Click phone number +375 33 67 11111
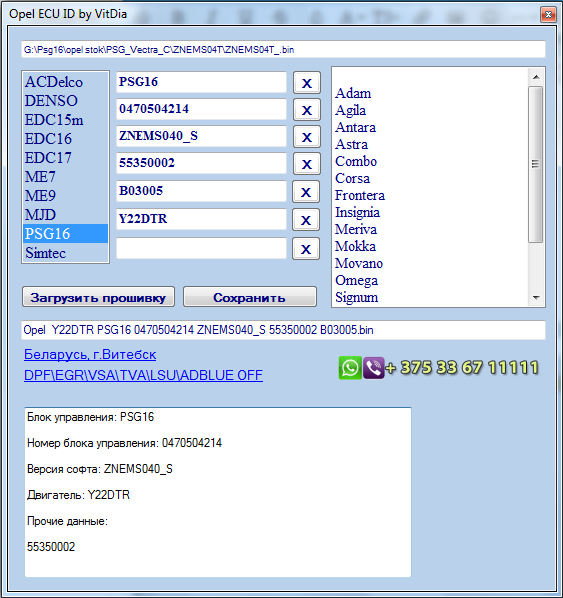Screen dimensions: 563x598 (462, 368)
